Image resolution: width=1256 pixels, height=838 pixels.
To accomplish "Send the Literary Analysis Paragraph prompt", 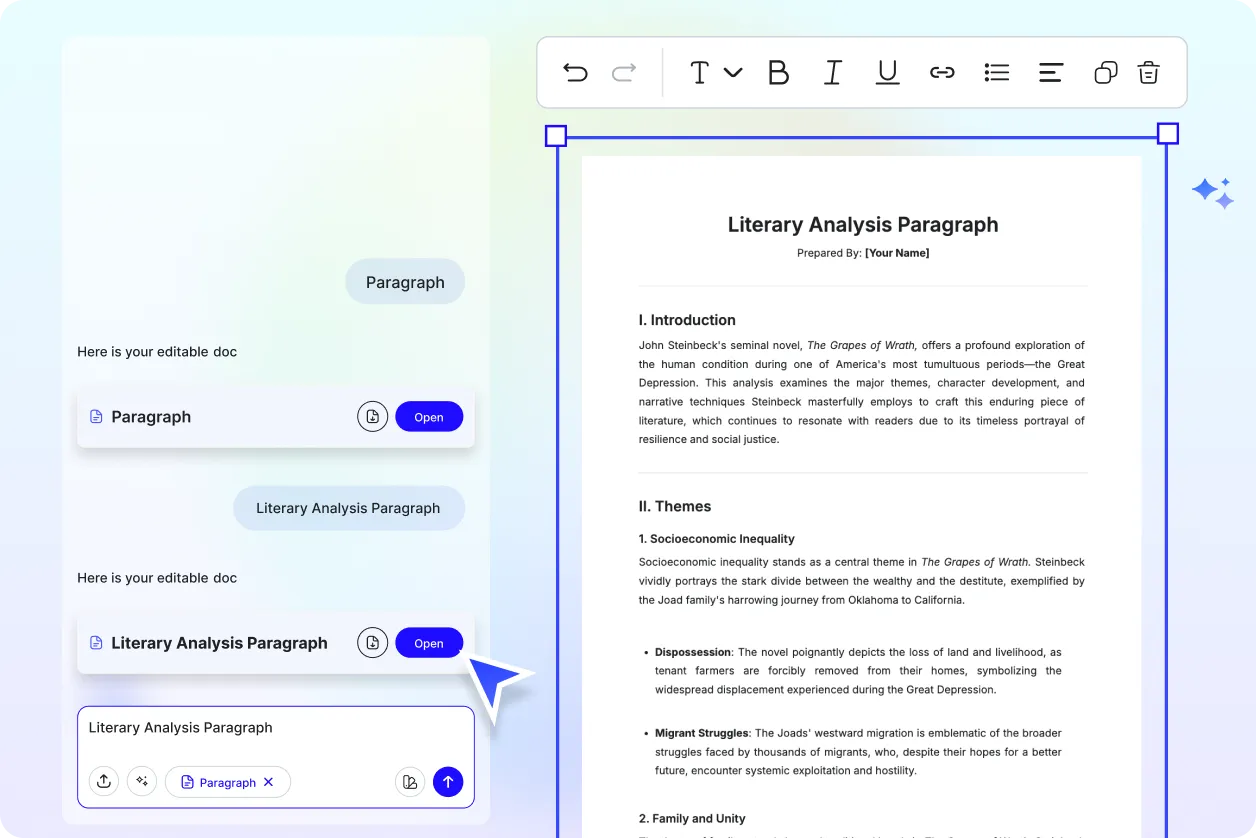I will 448,782.
